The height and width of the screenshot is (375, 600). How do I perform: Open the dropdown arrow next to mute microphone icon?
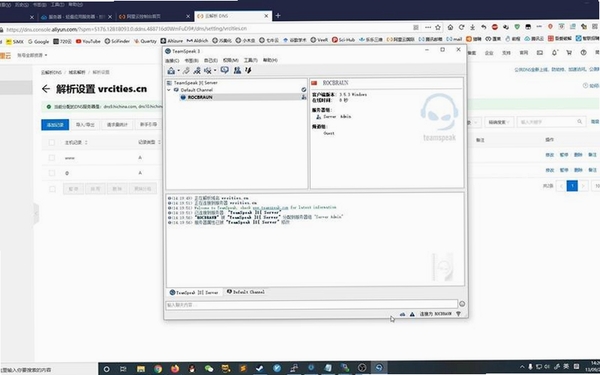(x=215, y=71)
